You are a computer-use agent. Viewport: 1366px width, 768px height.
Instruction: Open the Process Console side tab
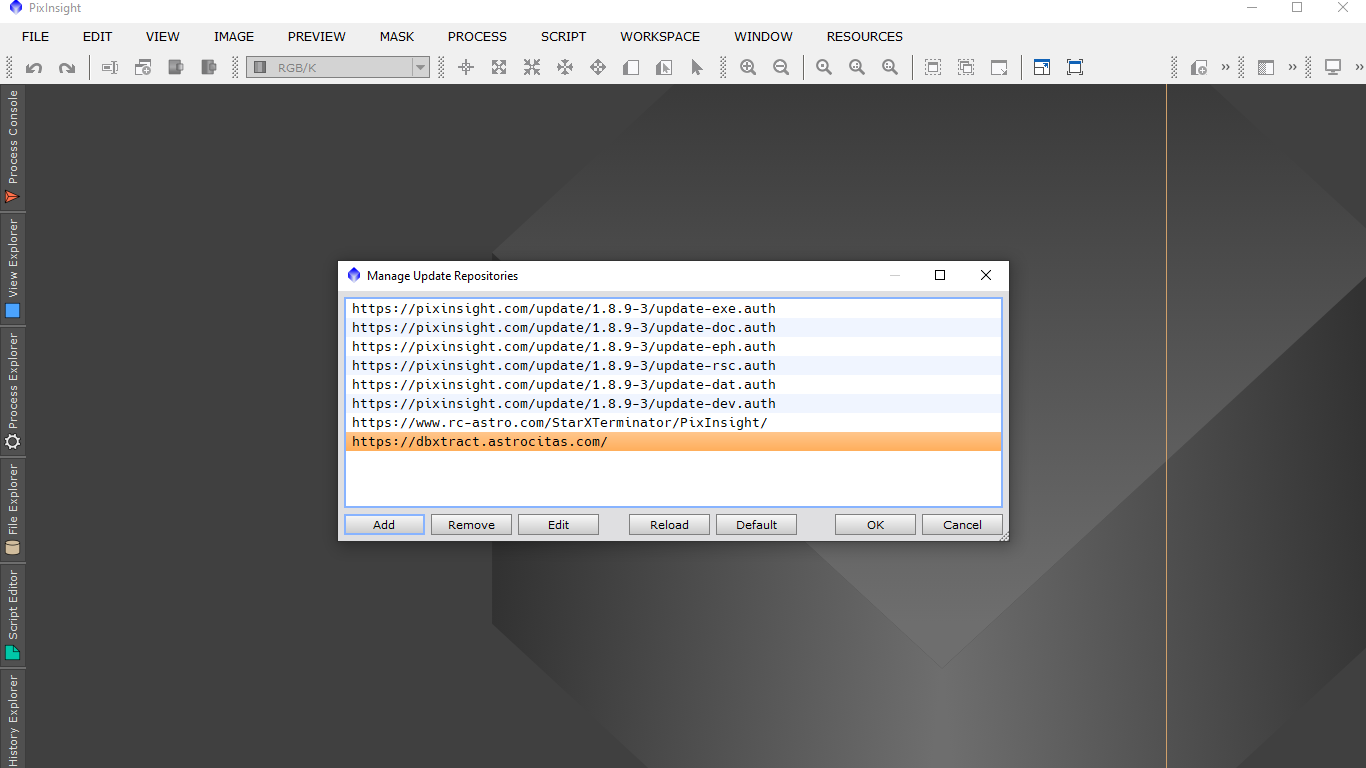[x=13, y=146]
